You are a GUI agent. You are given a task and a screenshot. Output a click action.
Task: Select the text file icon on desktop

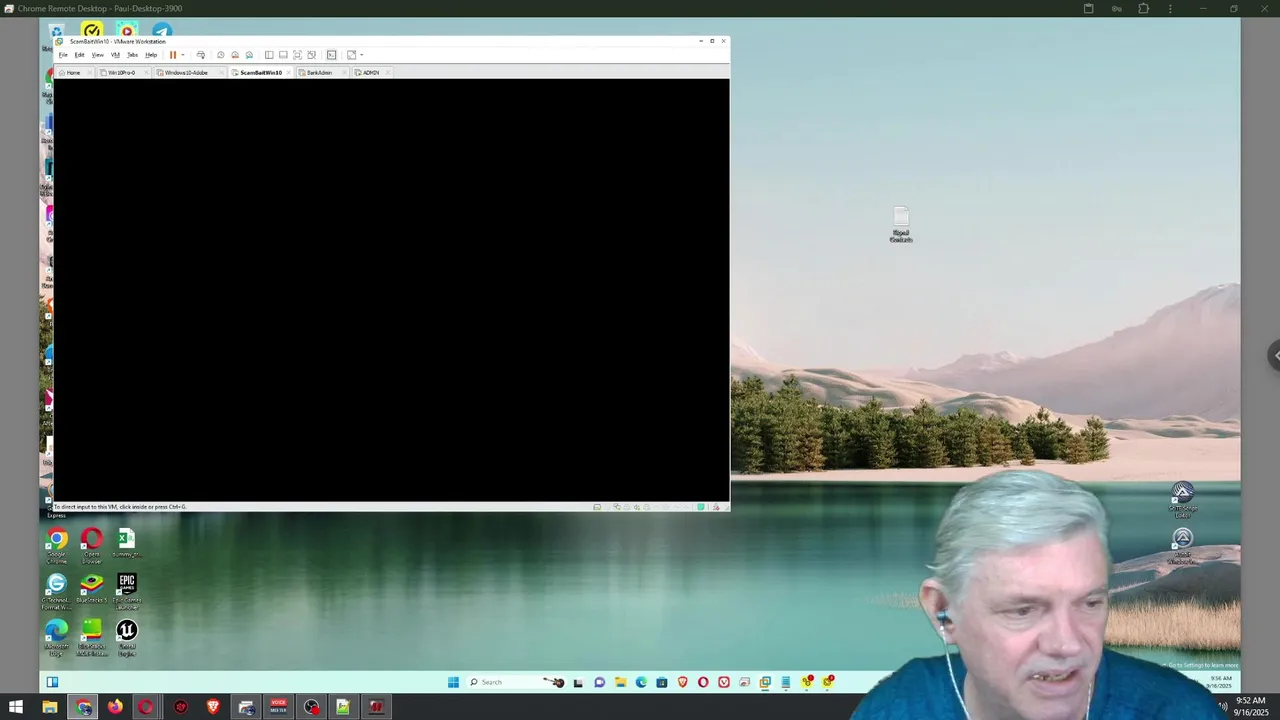pyautogui.click(x=901, y=224)
